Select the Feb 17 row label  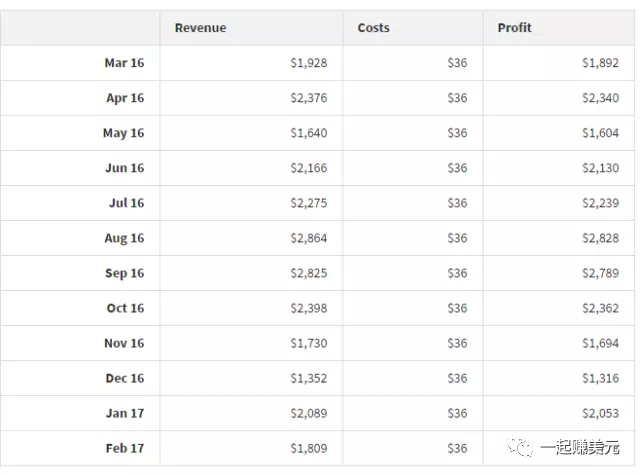125,448
